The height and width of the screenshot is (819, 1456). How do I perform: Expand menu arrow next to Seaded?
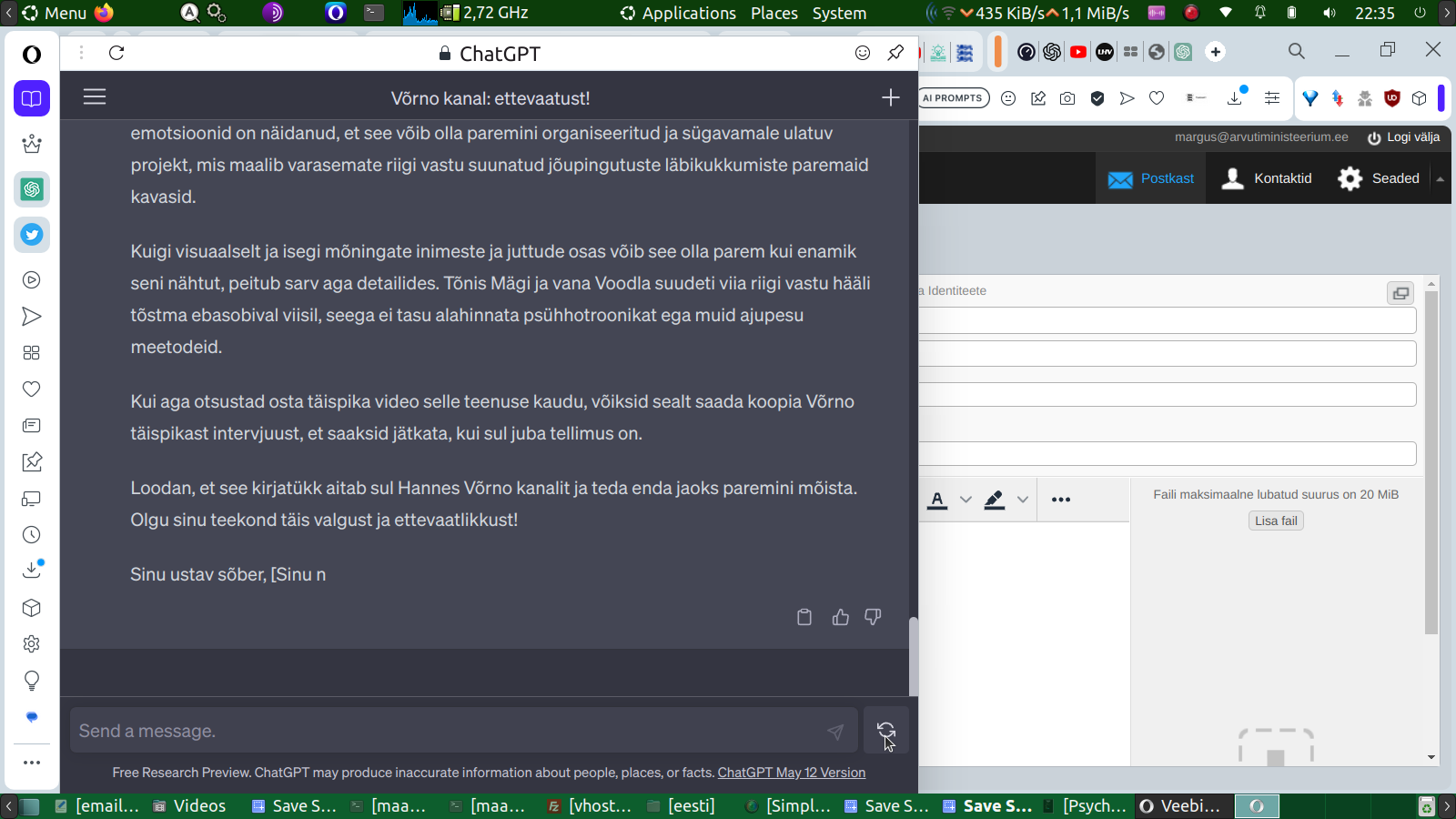point(1441,179)
